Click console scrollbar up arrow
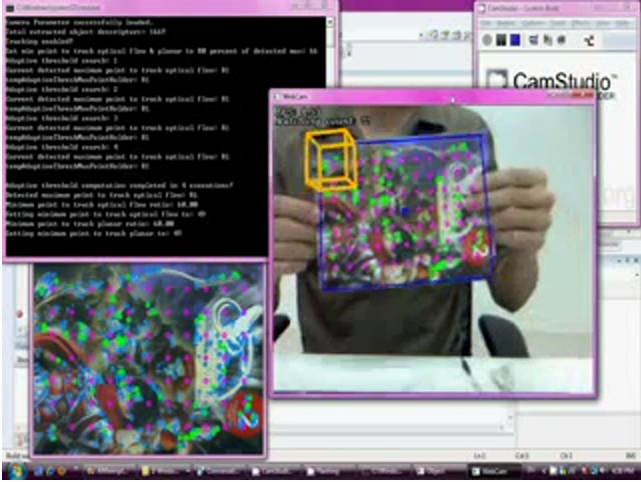The width and height of the screenshot is (641, 482). [330, 22]
